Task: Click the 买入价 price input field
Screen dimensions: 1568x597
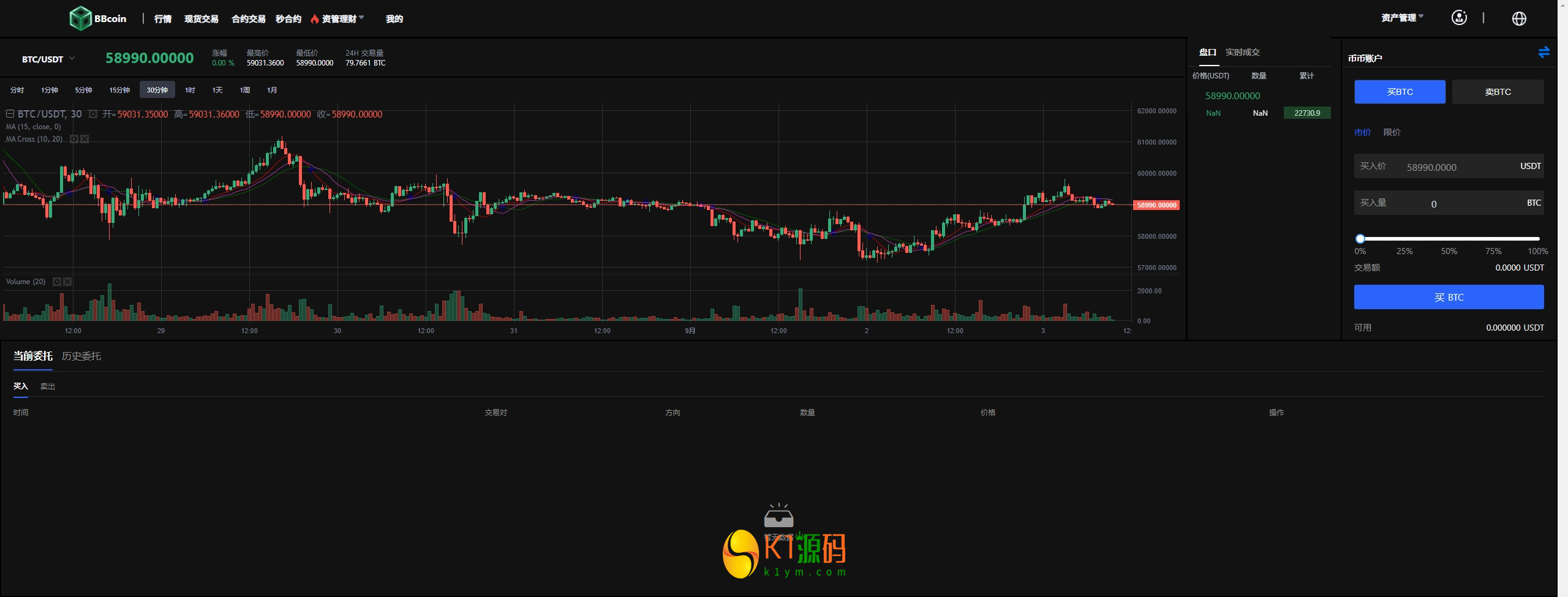Action: pyautogui.click(x=1449, y=166)
